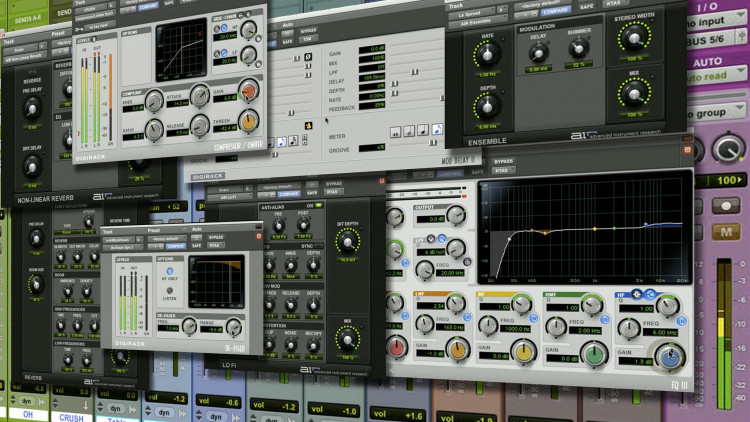750x422 pixels.
Task: Click the Compressor Attack knob
Action: 199,96
